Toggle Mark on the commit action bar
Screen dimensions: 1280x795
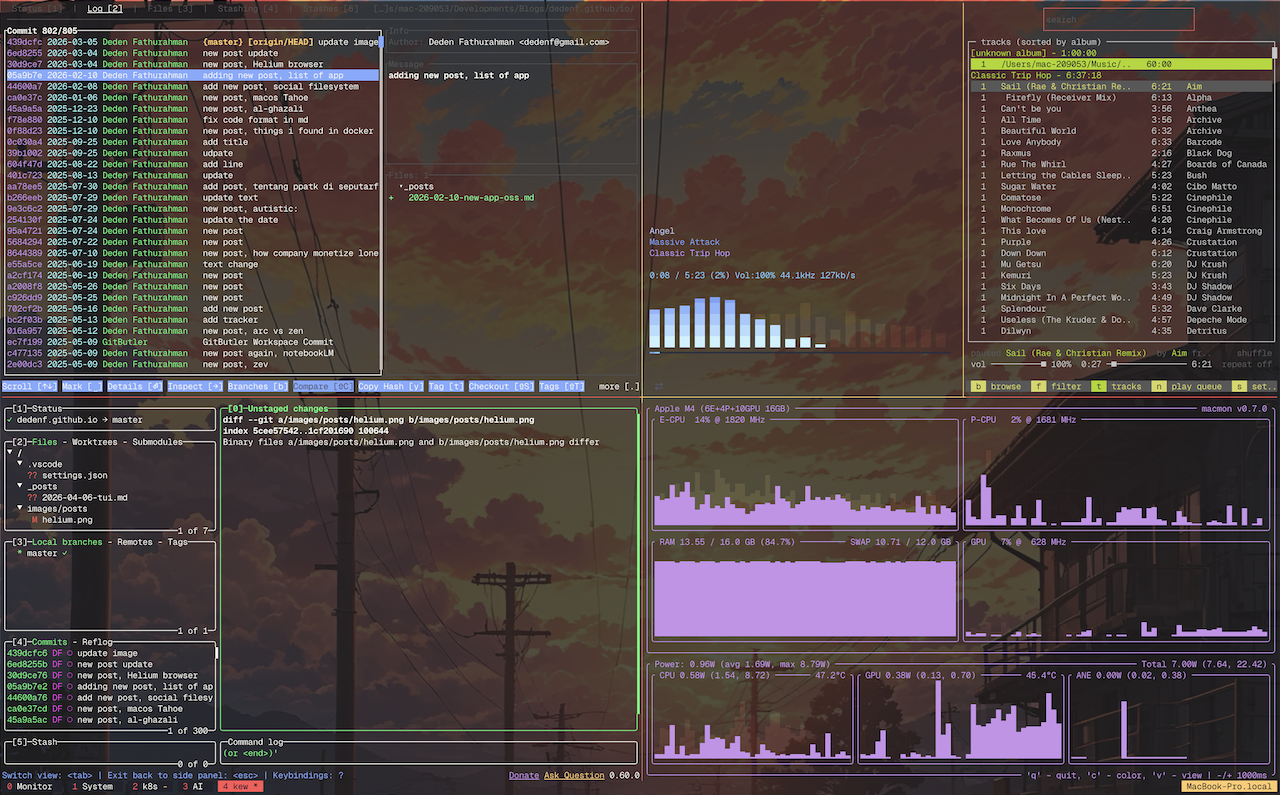80,386
